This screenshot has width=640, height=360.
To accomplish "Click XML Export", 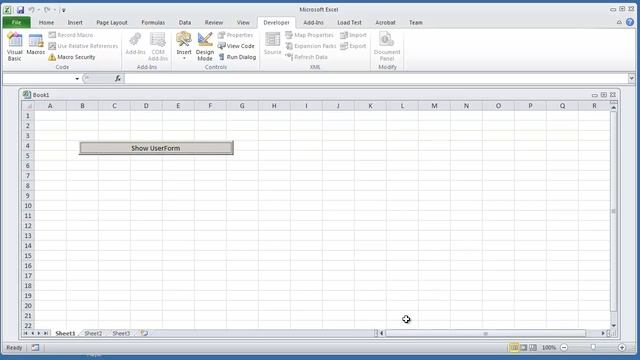I will [x=353, y=46].
